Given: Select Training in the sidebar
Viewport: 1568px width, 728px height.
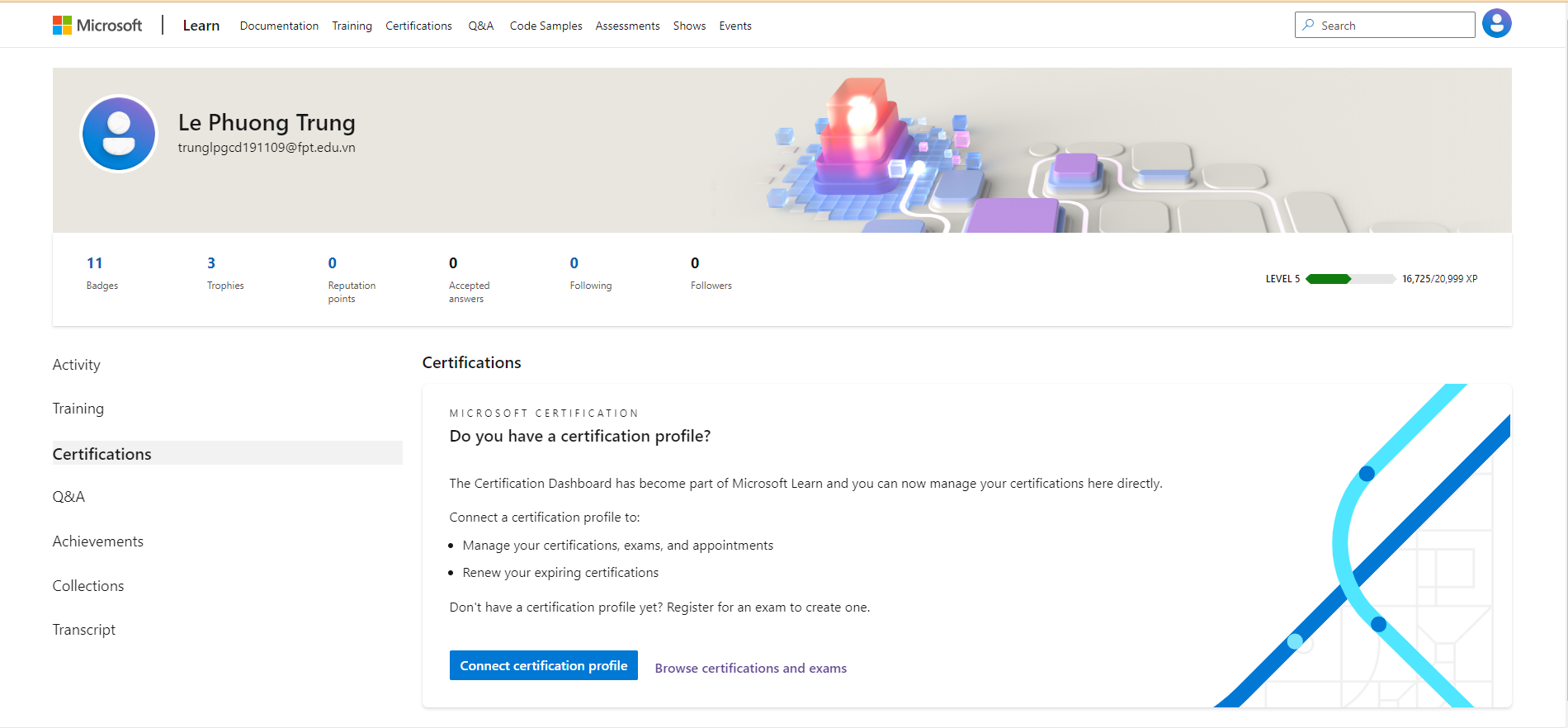Looking at the screenshot, I should [78, 409].
